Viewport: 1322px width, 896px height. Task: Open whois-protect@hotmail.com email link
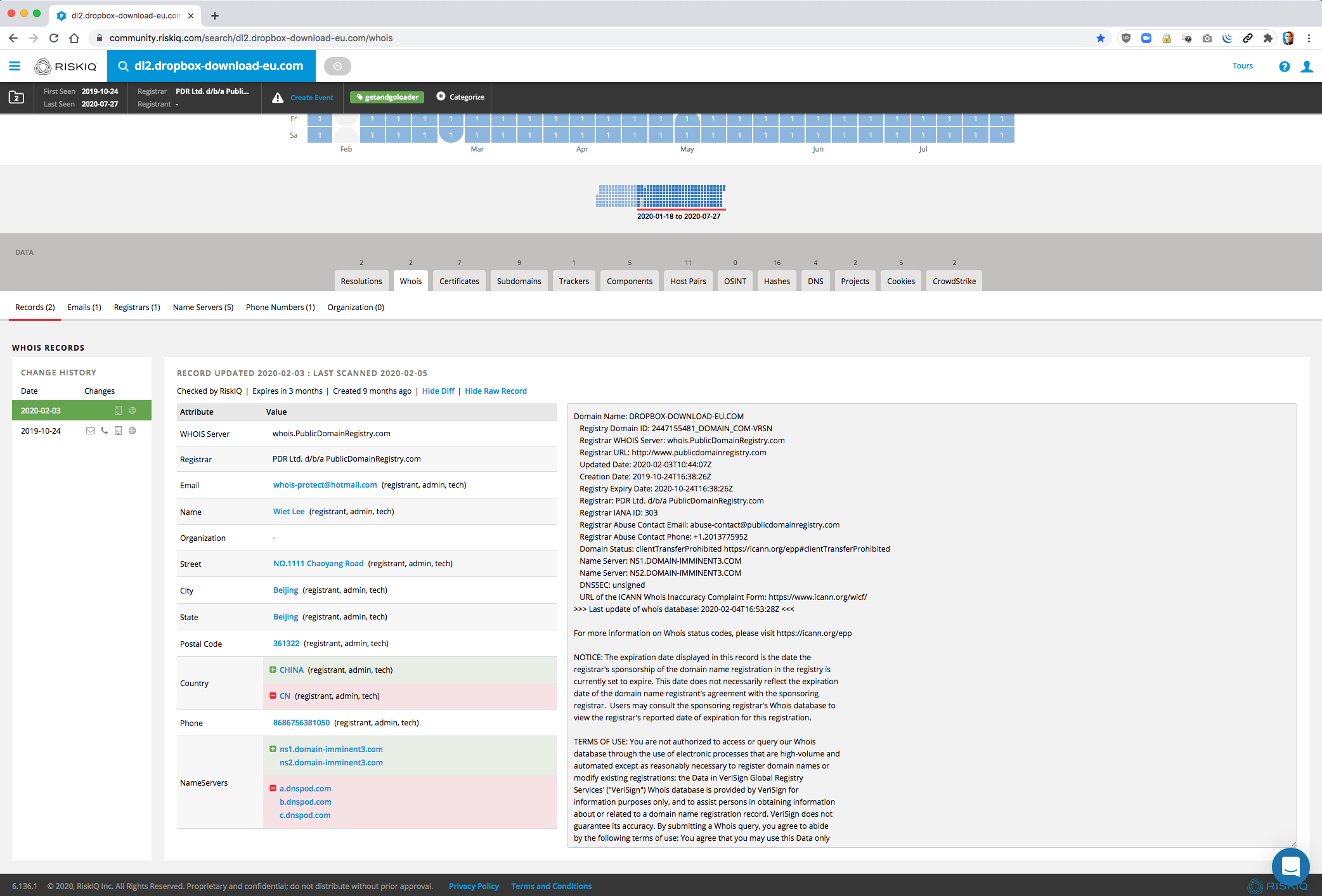(x=325, y=485)
